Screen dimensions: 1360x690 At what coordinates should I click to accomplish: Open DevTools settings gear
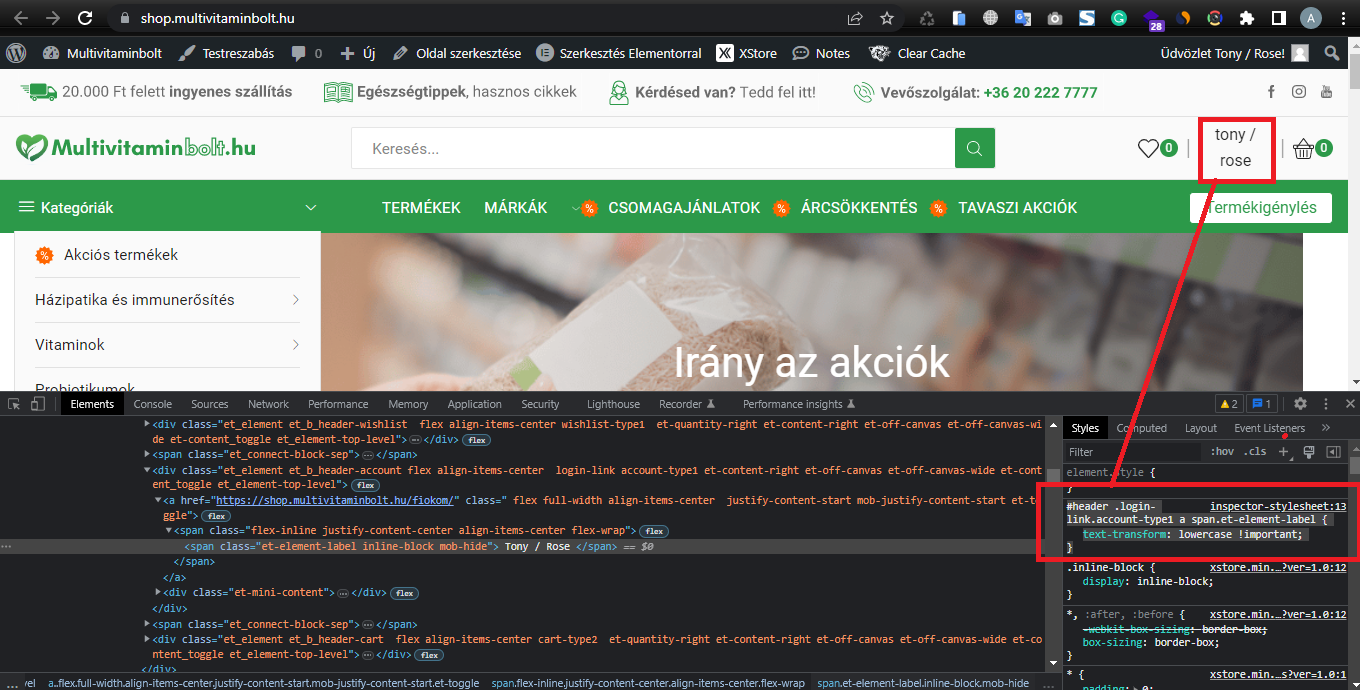[1300, 404]
